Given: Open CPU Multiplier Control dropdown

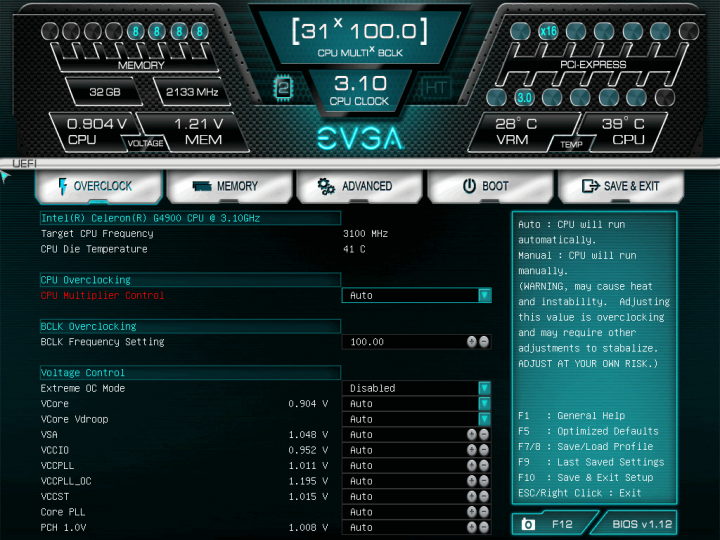Looking at the screenshot, I should tap(416, 295).
